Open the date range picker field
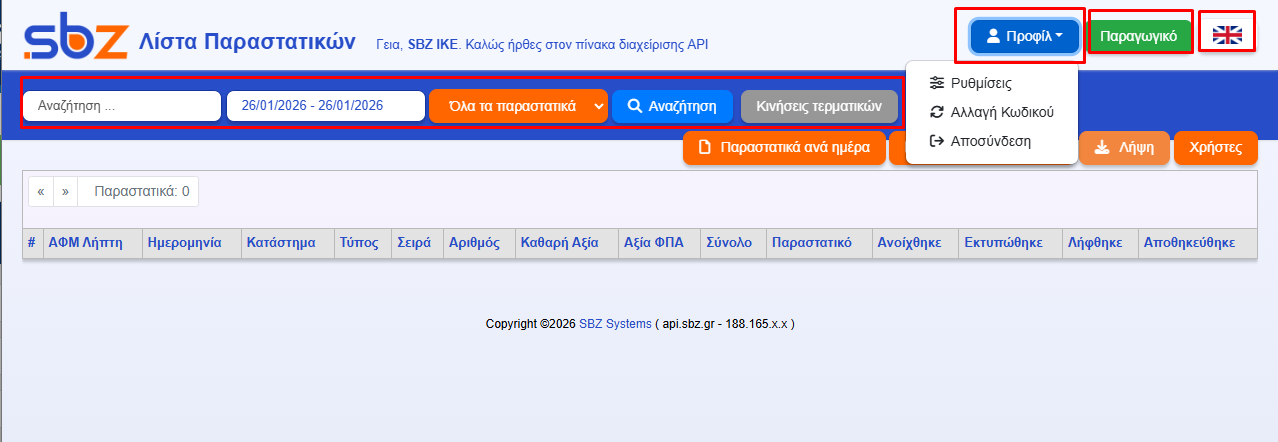The height and width of the screenshot is (442, 1278). coord(326,106)
